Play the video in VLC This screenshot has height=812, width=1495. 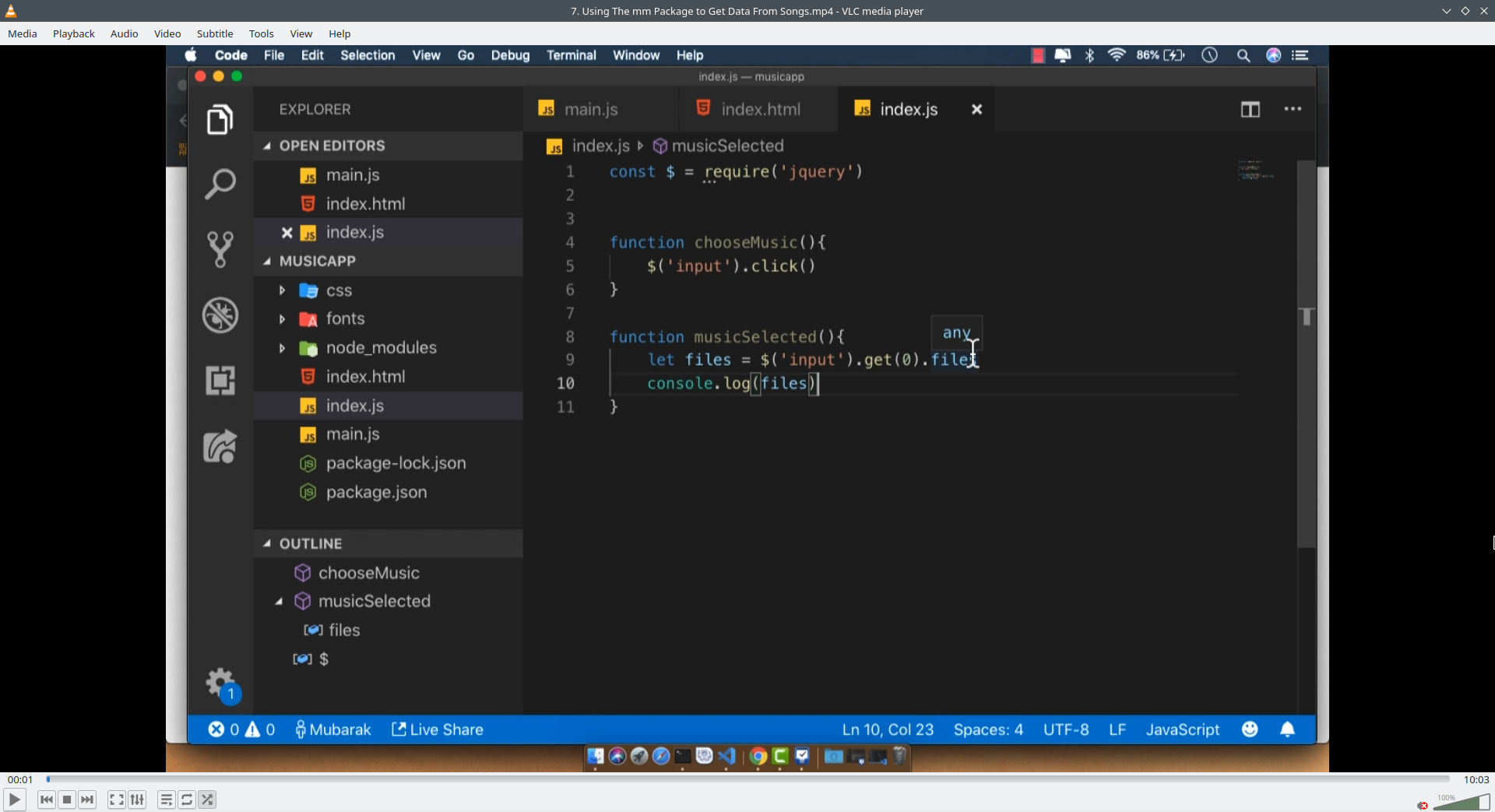pos(14,800)
